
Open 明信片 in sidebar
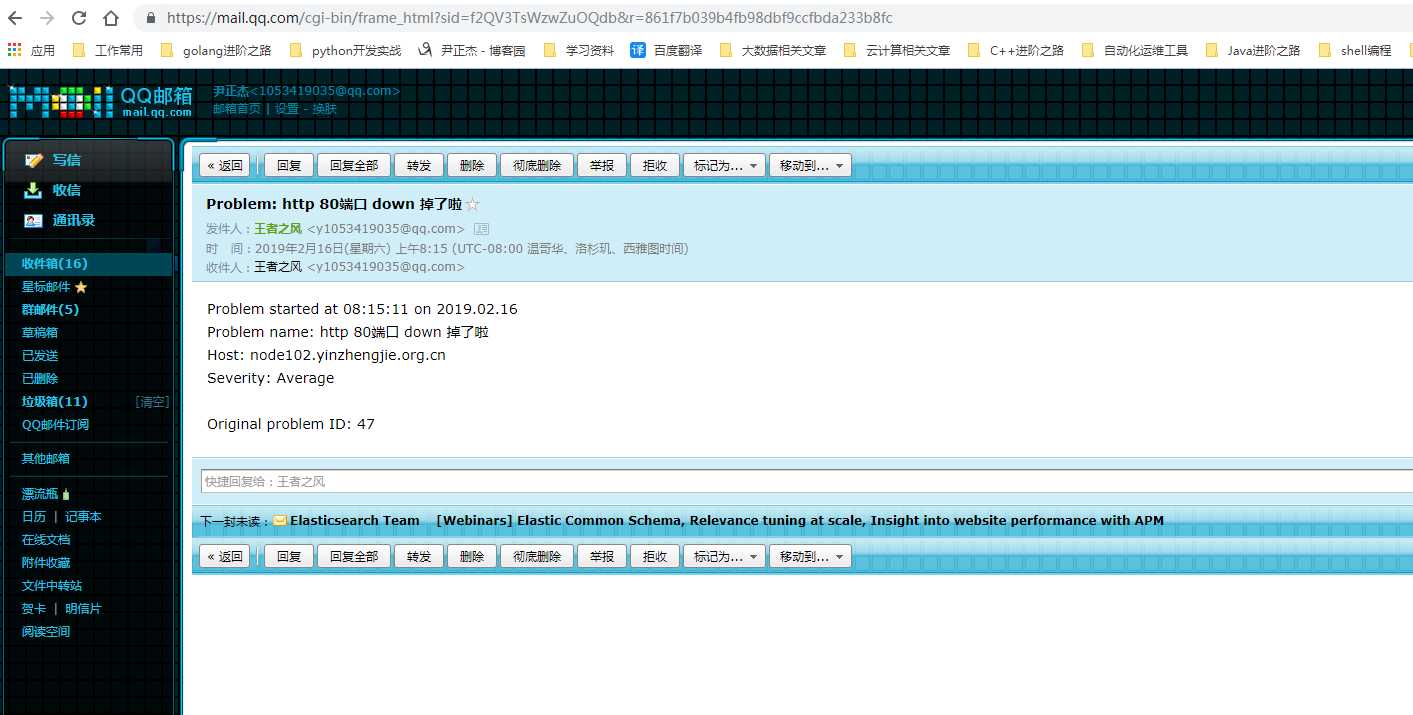pos(83,609)
